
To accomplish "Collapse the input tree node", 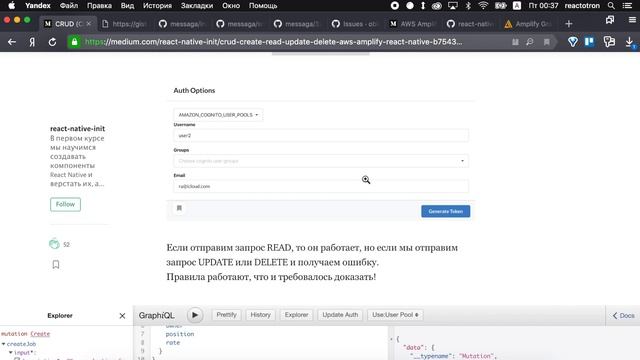I will point(11,352).
